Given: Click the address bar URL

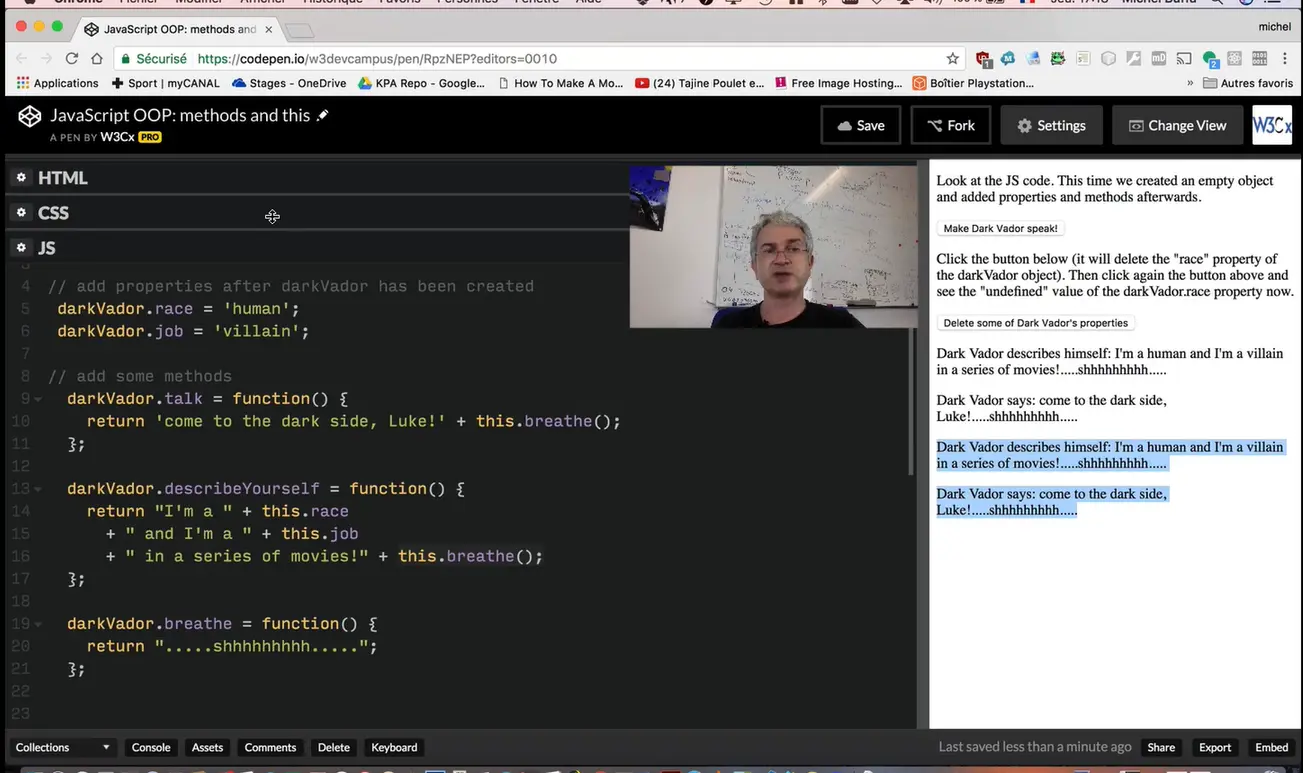Looking at the screenshot, I should tap(377, 59).
